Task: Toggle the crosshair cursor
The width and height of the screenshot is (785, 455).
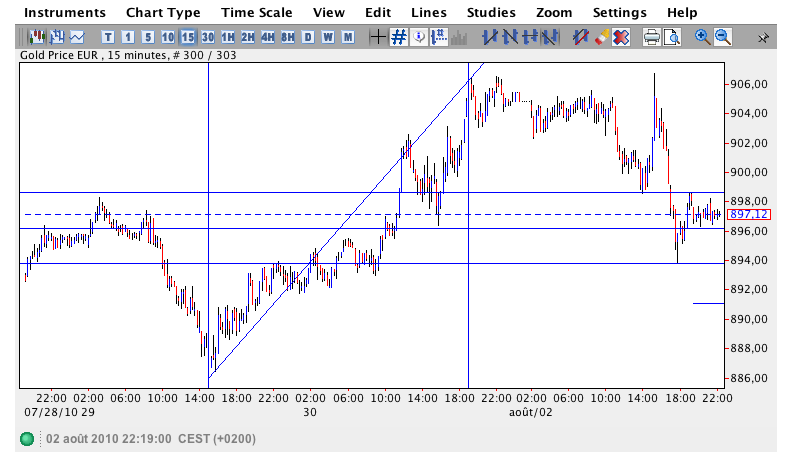Action: pos(377,37)
